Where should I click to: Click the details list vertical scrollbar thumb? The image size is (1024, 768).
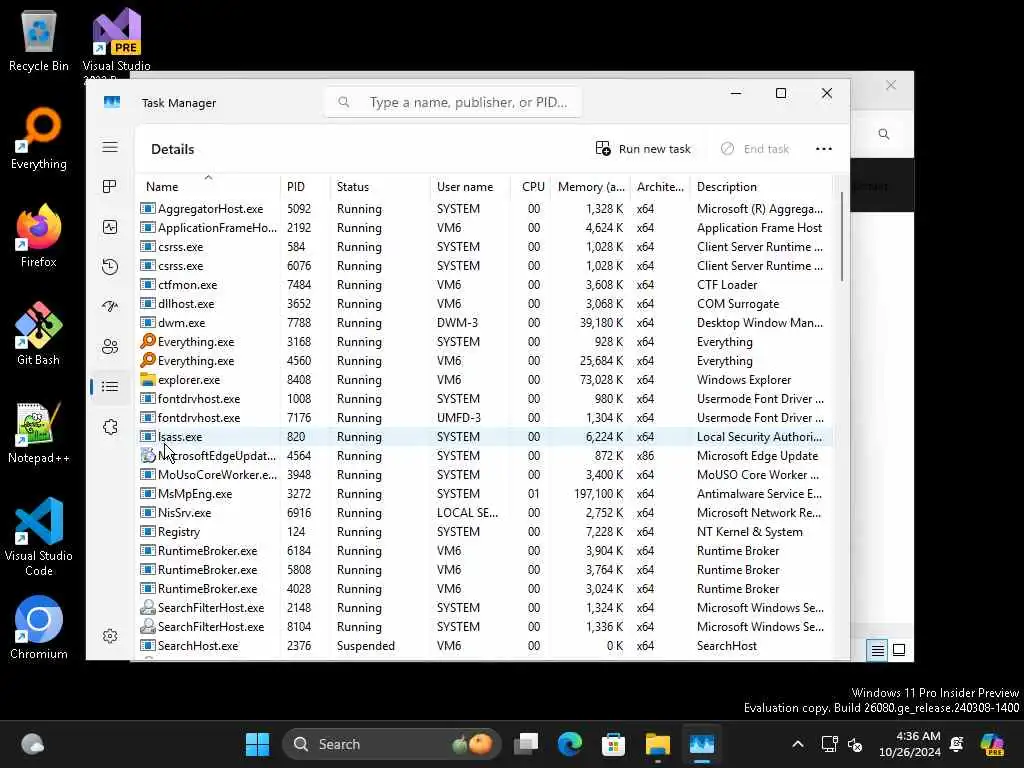[x=842, y=237]
